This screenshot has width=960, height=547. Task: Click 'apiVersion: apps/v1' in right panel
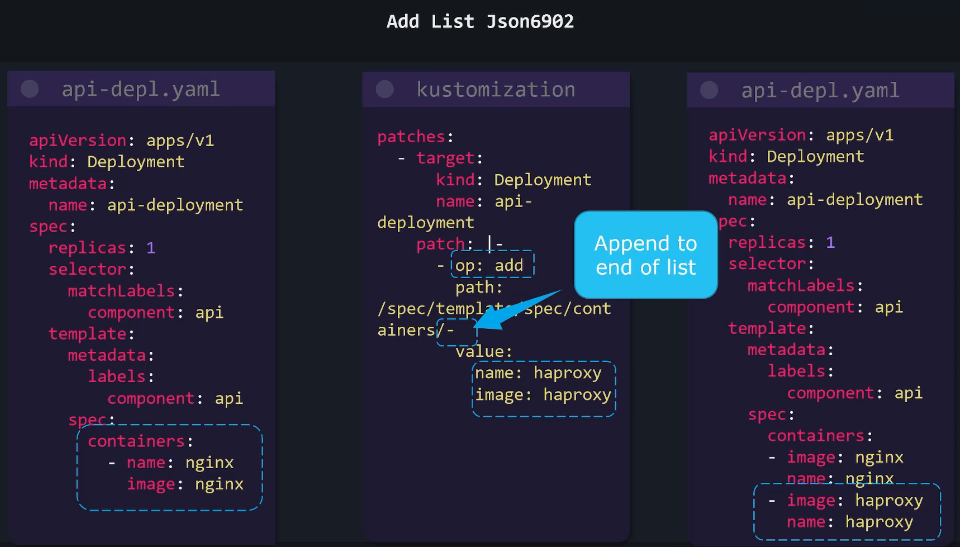tap(801, 135)
